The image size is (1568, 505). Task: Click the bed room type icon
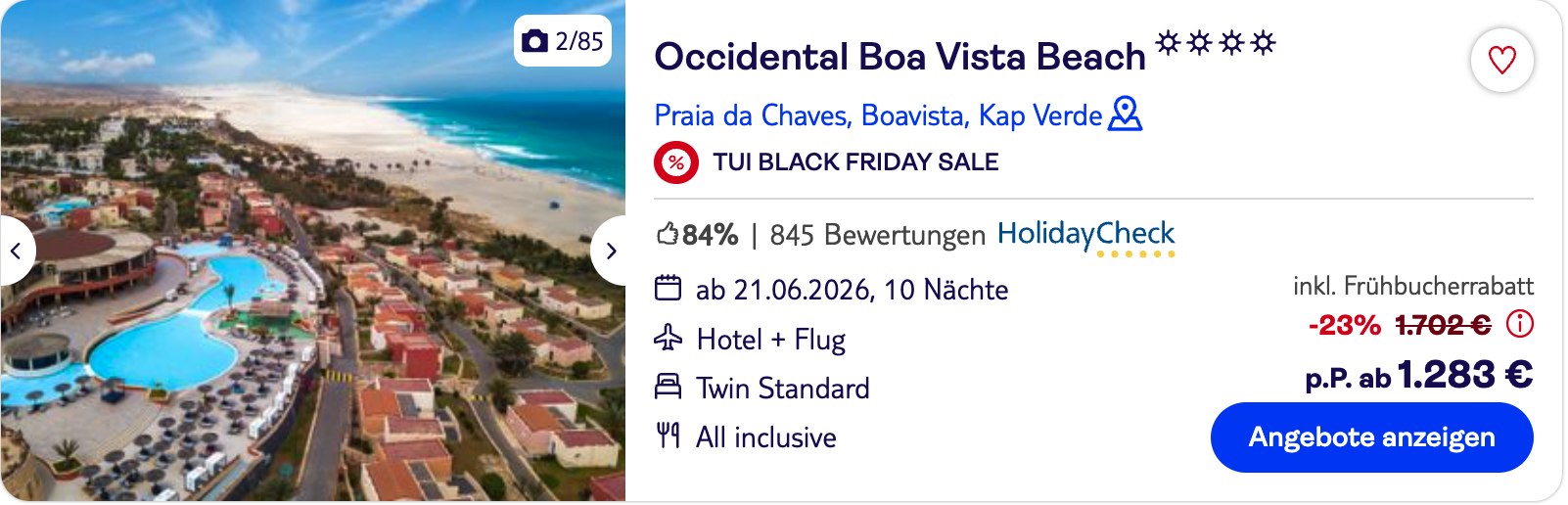pos(668,388)
